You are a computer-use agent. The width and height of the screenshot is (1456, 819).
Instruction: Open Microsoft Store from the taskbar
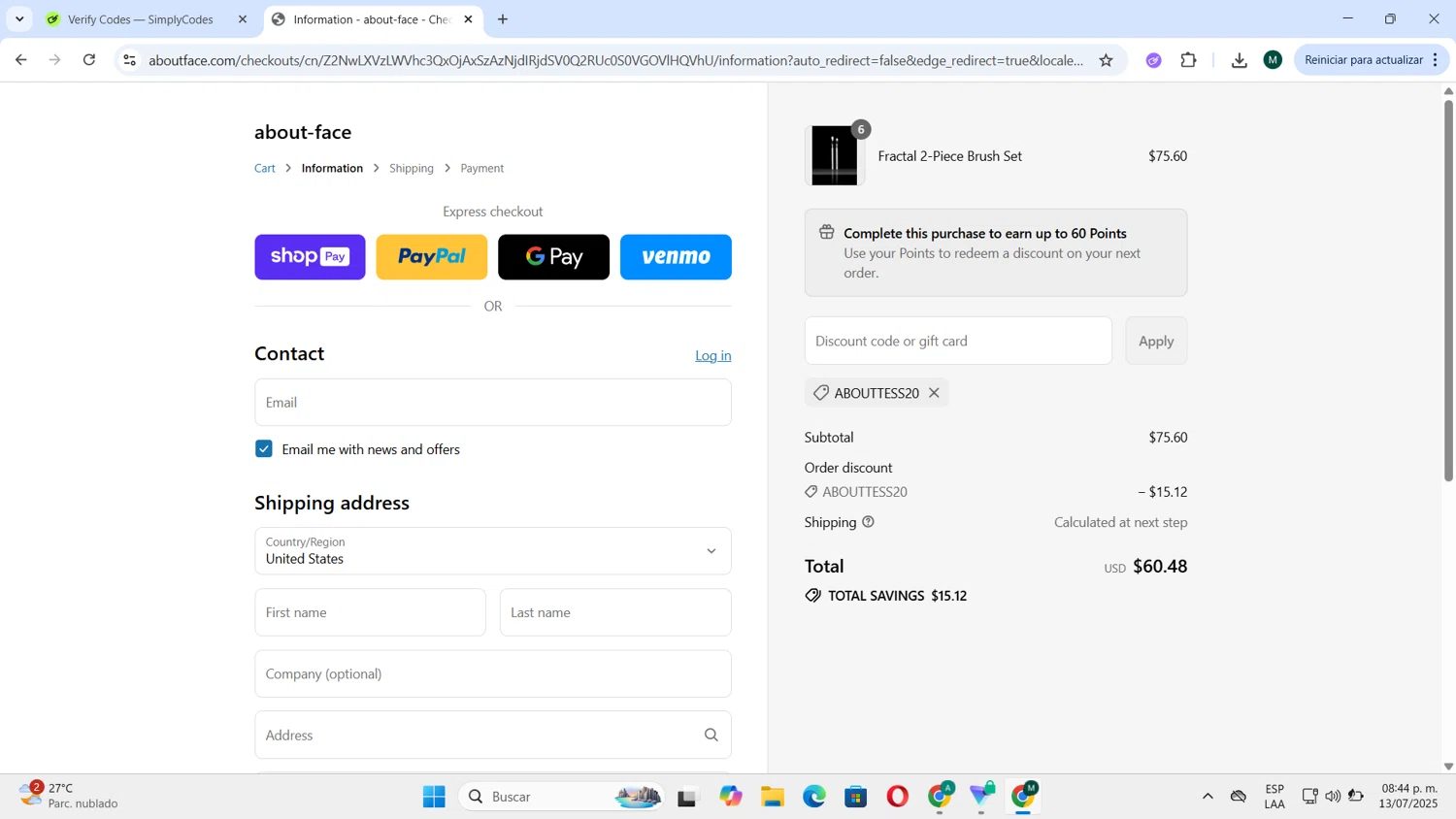(x=855, y=797)
